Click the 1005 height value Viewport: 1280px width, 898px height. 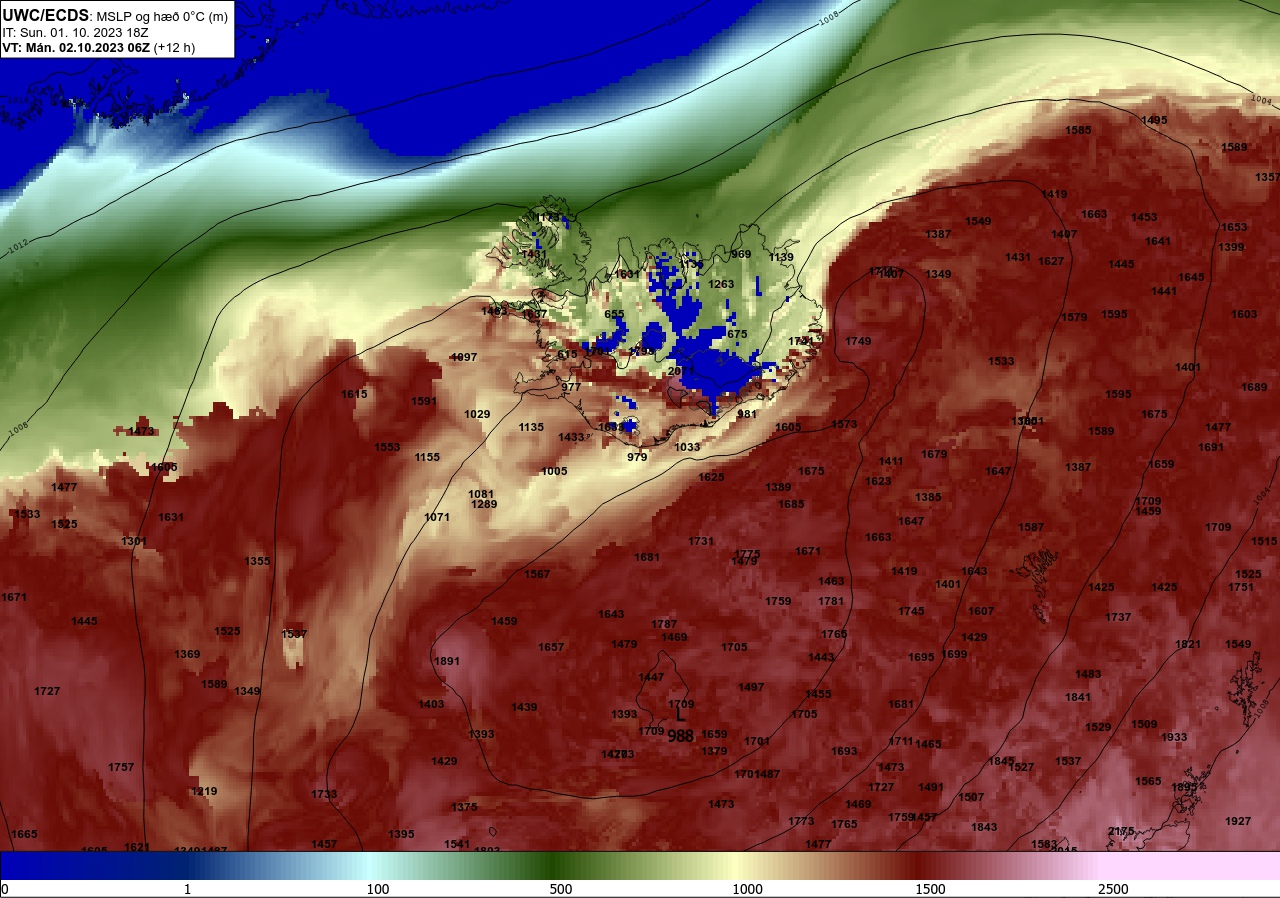554,471
